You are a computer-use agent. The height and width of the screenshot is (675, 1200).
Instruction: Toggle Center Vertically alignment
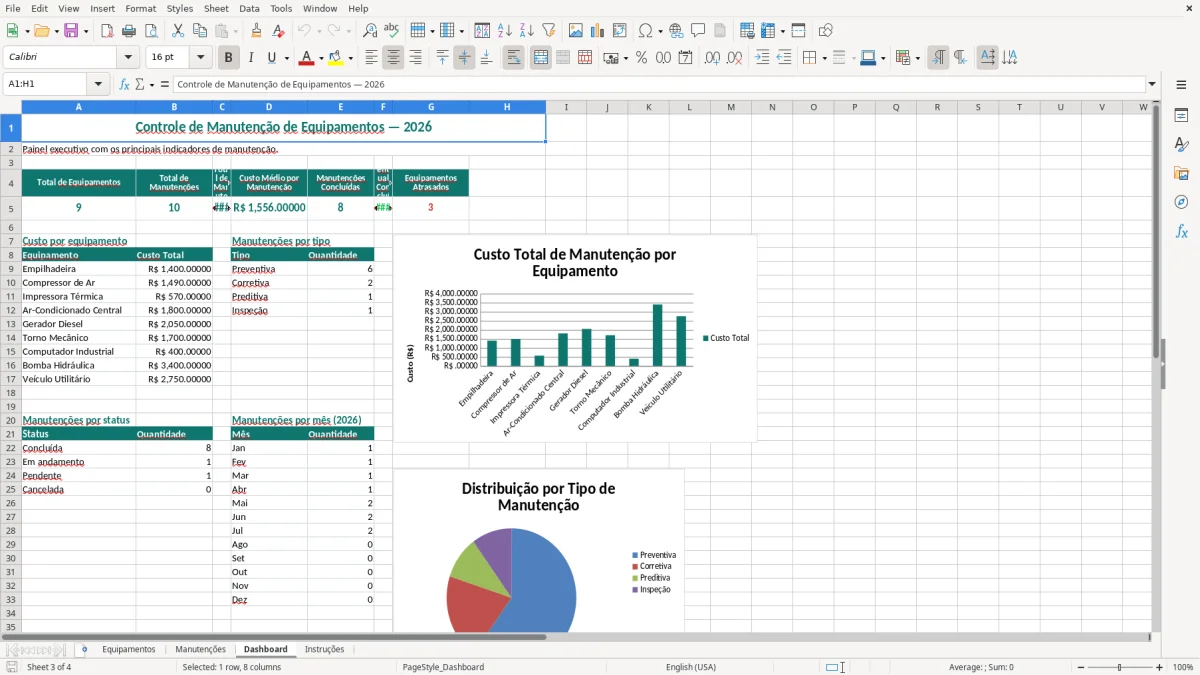click(464, 58)
